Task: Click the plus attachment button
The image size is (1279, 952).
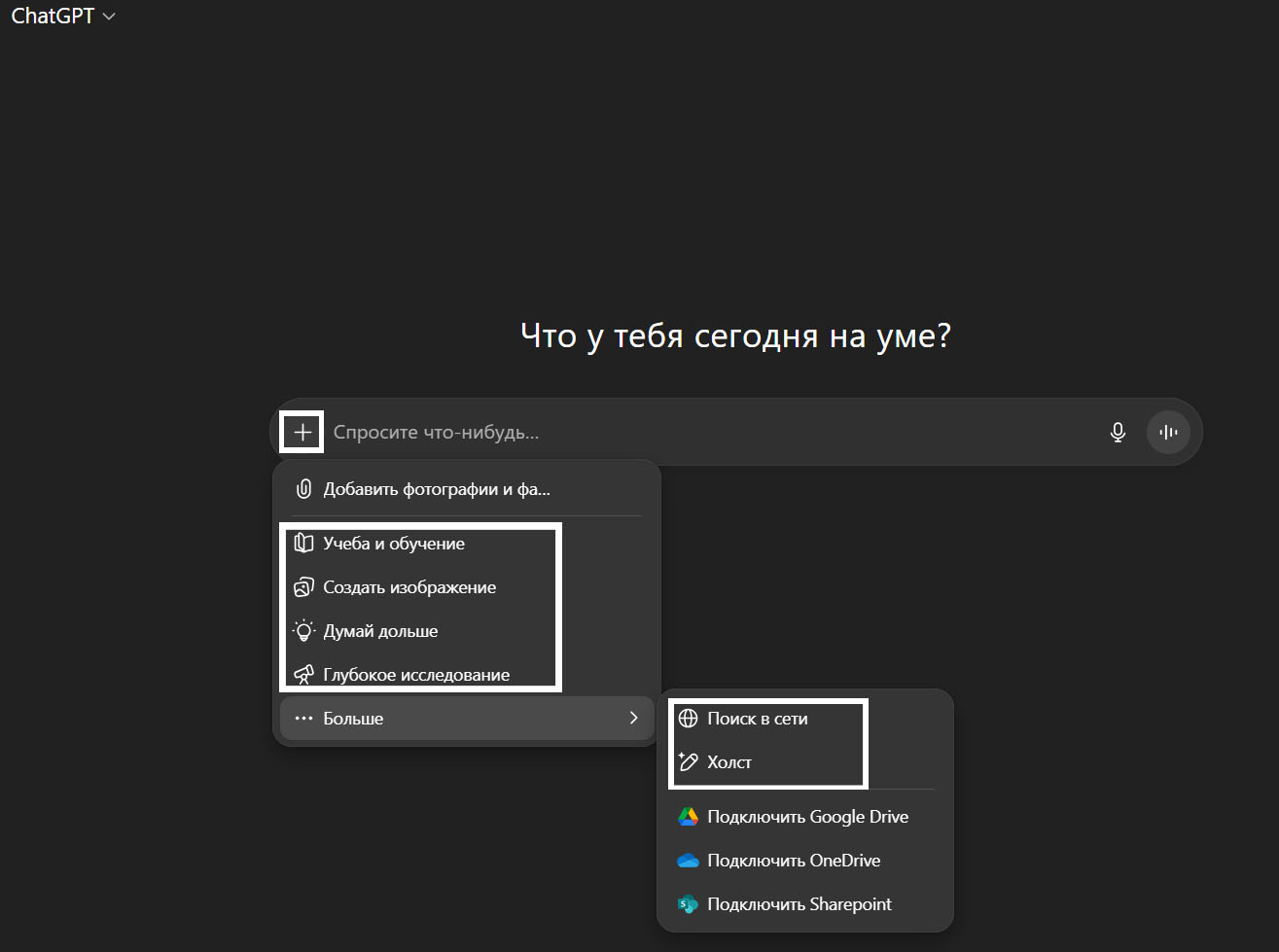Action: pos(302,432)
